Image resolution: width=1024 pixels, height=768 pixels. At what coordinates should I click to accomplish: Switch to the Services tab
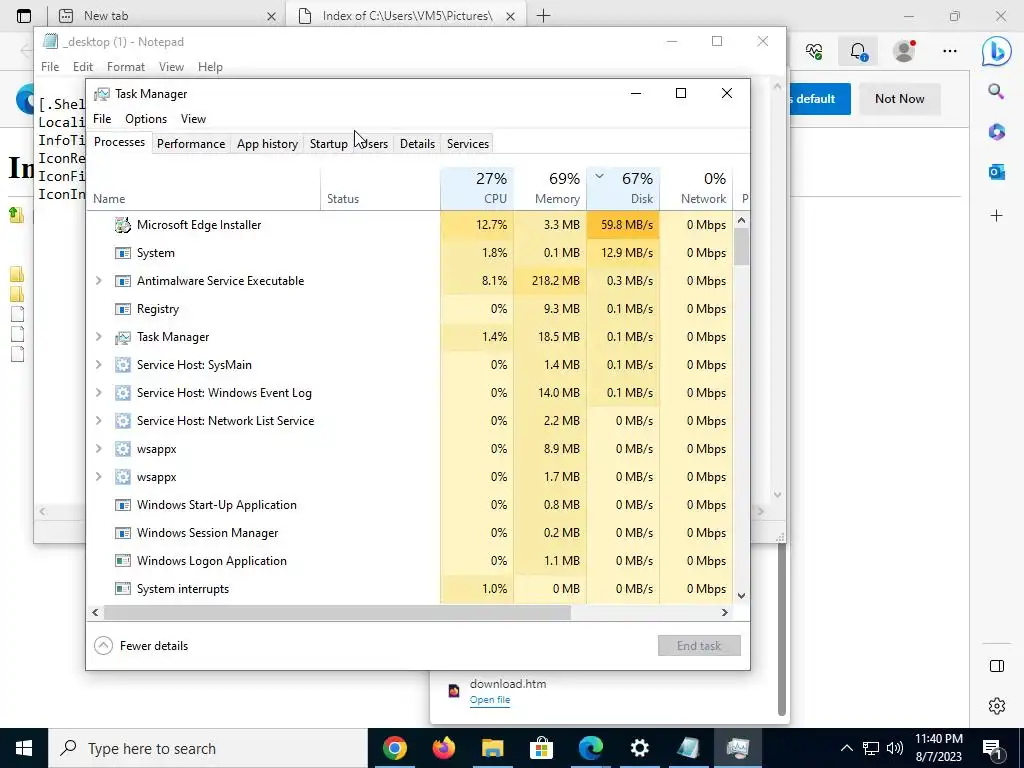pyautogui.click(x=468, y=144)
